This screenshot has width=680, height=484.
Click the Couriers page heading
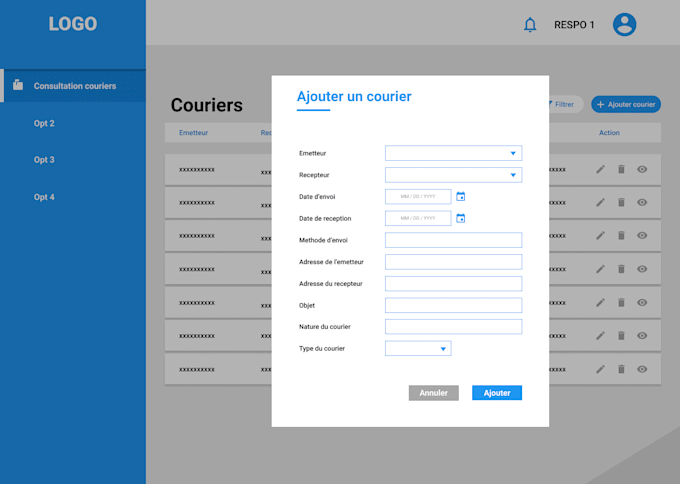click(206, 105)
